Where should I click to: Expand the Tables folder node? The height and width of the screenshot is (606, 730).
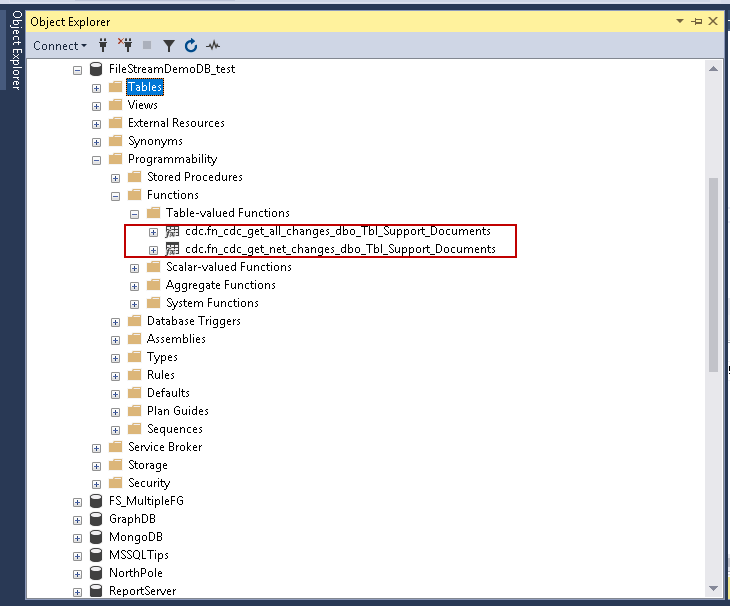(96, 88)
